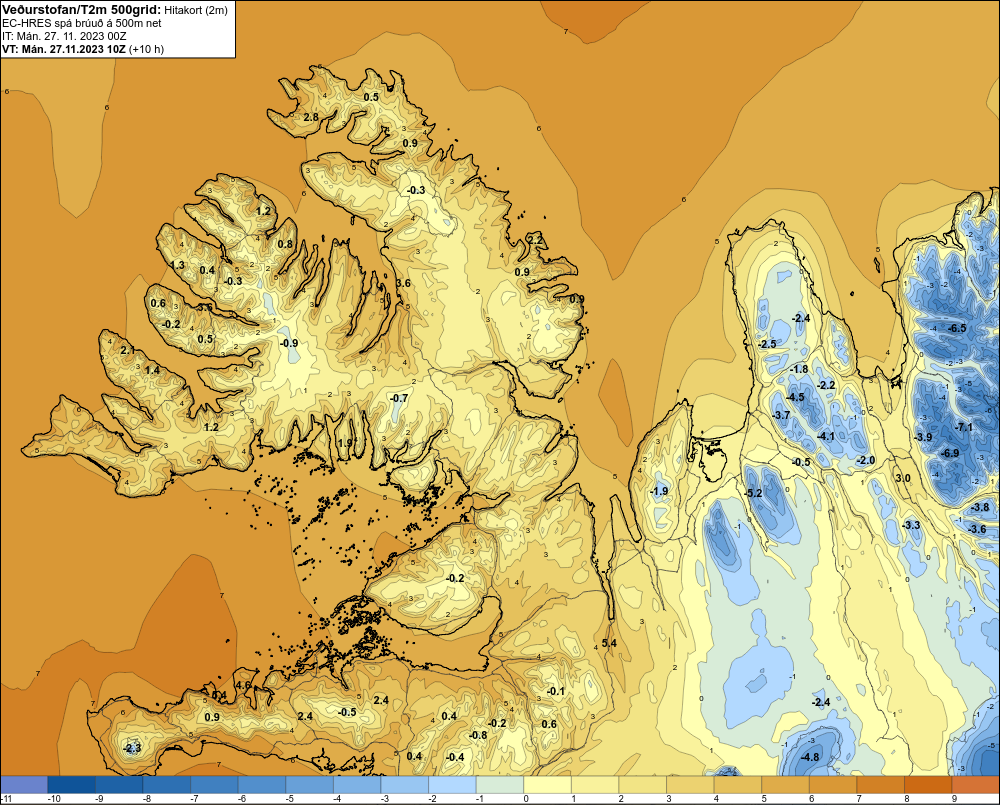Click the -2.3 temperature value
Image resolution: width=1000 pixels, height=805 pixels.
tap(131, 748)
